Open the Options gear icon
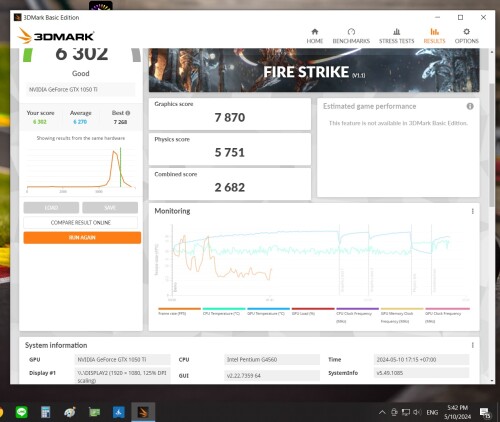The image size is (500, 422). click(x=466, y=32)
